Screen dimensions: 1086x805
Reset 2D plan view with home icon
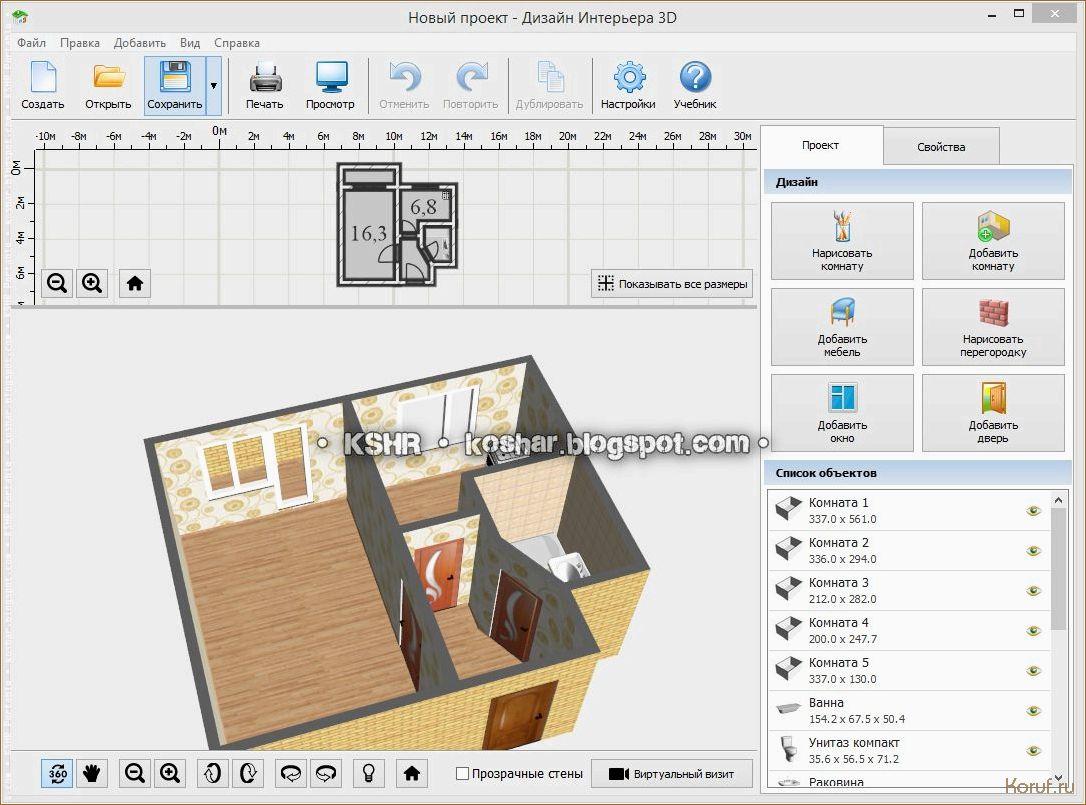coord(135,283)
